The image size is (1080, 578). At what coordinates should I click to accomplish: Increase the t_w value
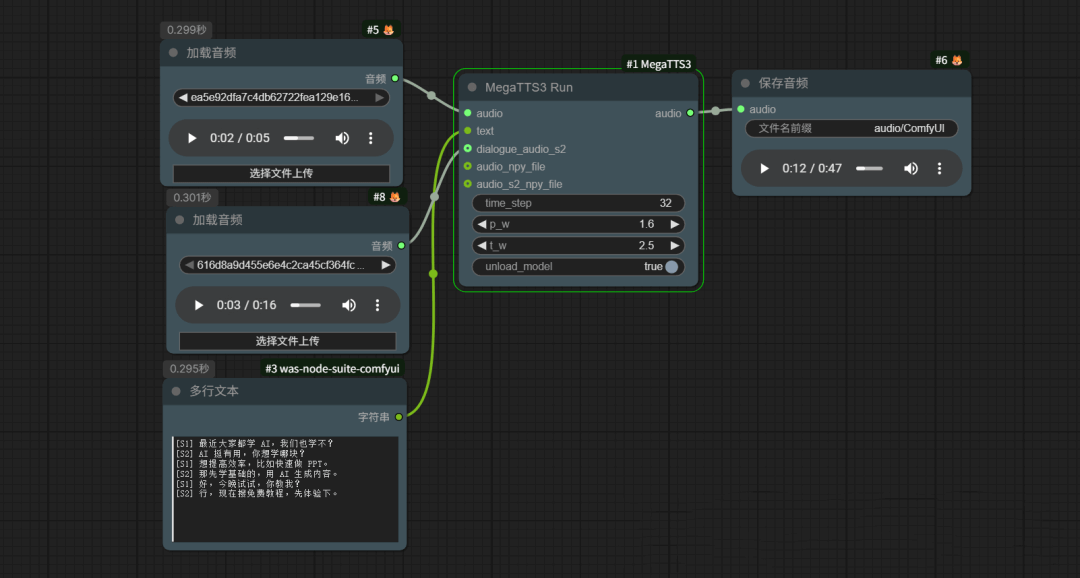[x=674, y=245]
